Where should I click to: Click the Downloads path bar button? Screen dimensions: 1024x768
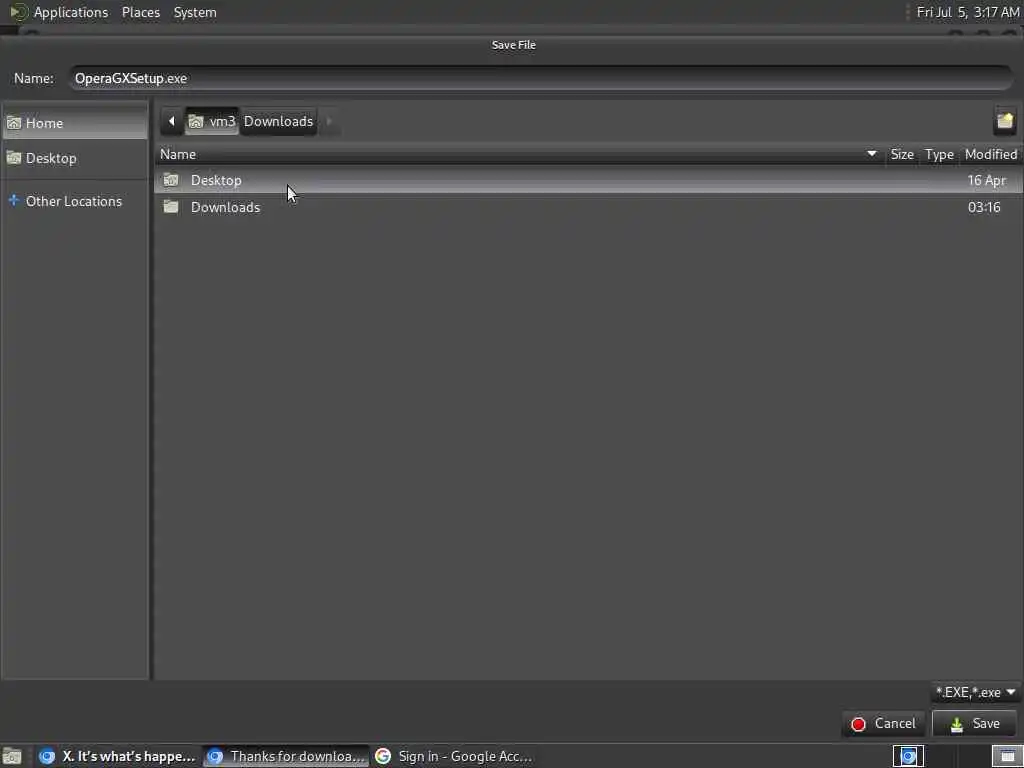pos(278,121)
